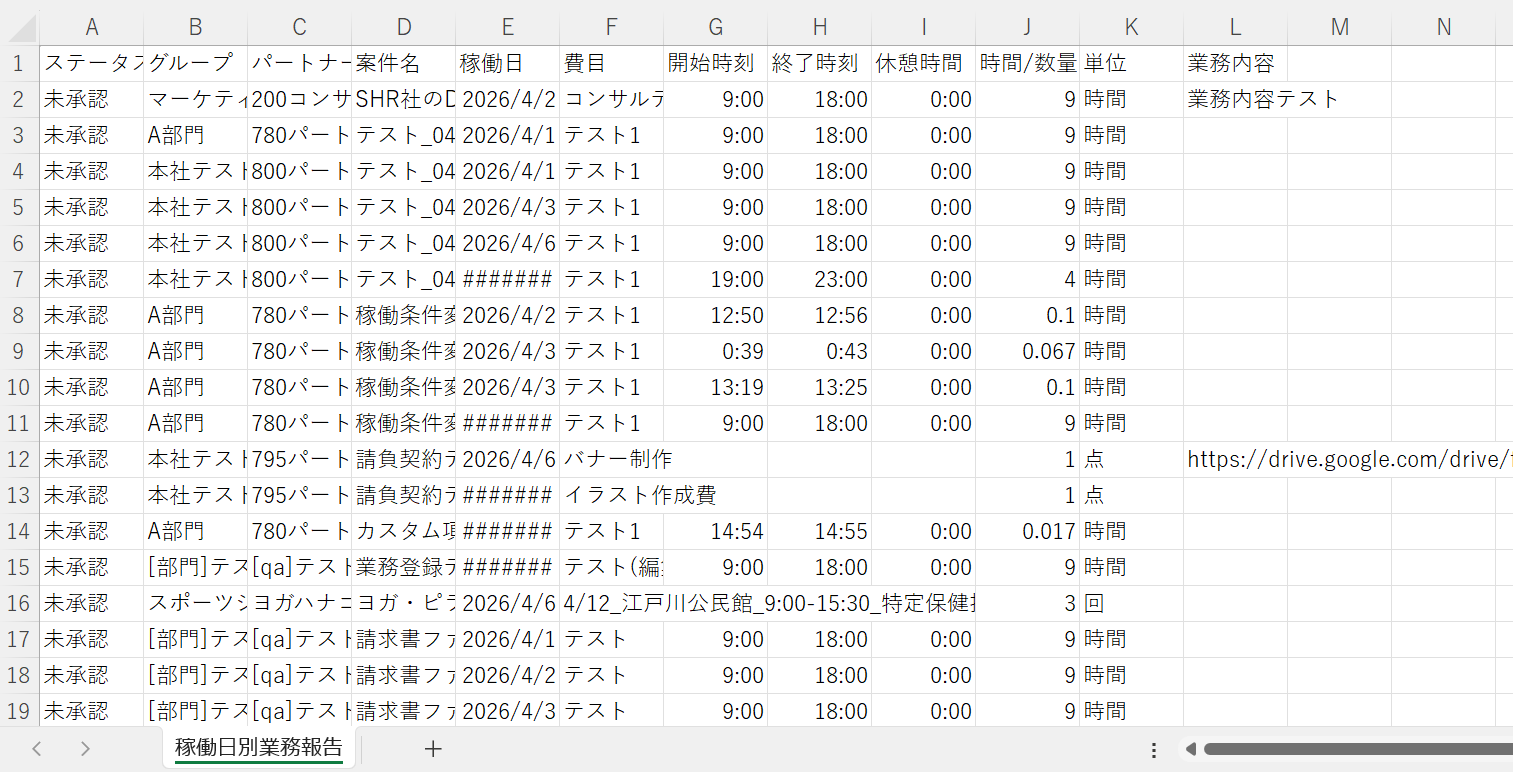Select the 回 unit cell
The width and height of the screenshot is (1513, 772).
1132,604
